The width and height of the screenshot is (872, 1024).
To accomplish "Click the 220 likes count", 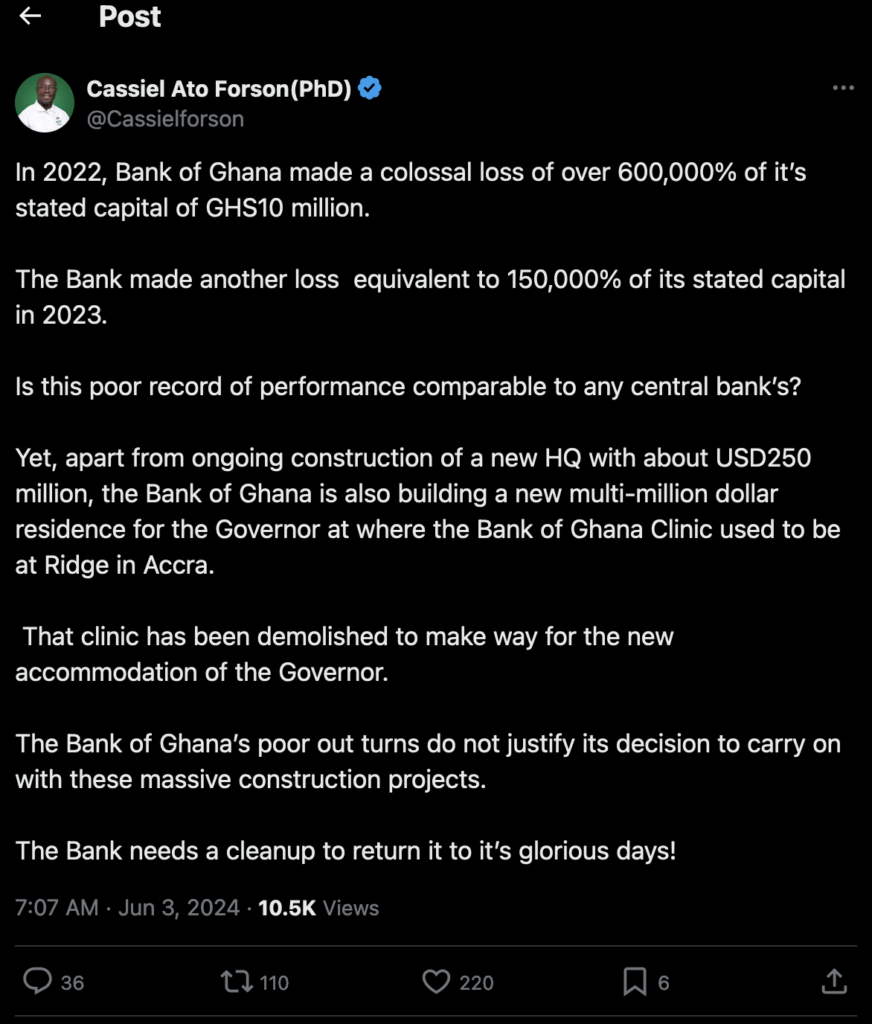I will coord(476,983).
